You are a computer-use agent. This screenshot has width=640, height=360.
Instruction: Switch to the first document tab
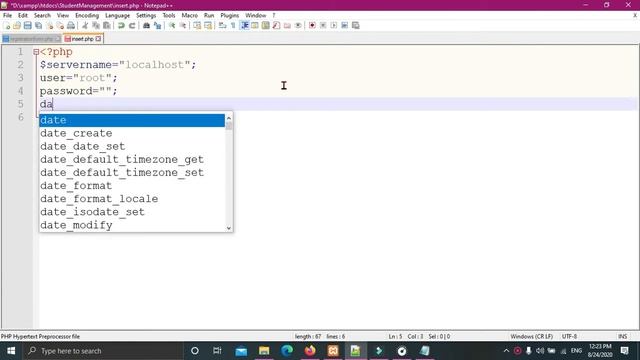pos(31,39)
